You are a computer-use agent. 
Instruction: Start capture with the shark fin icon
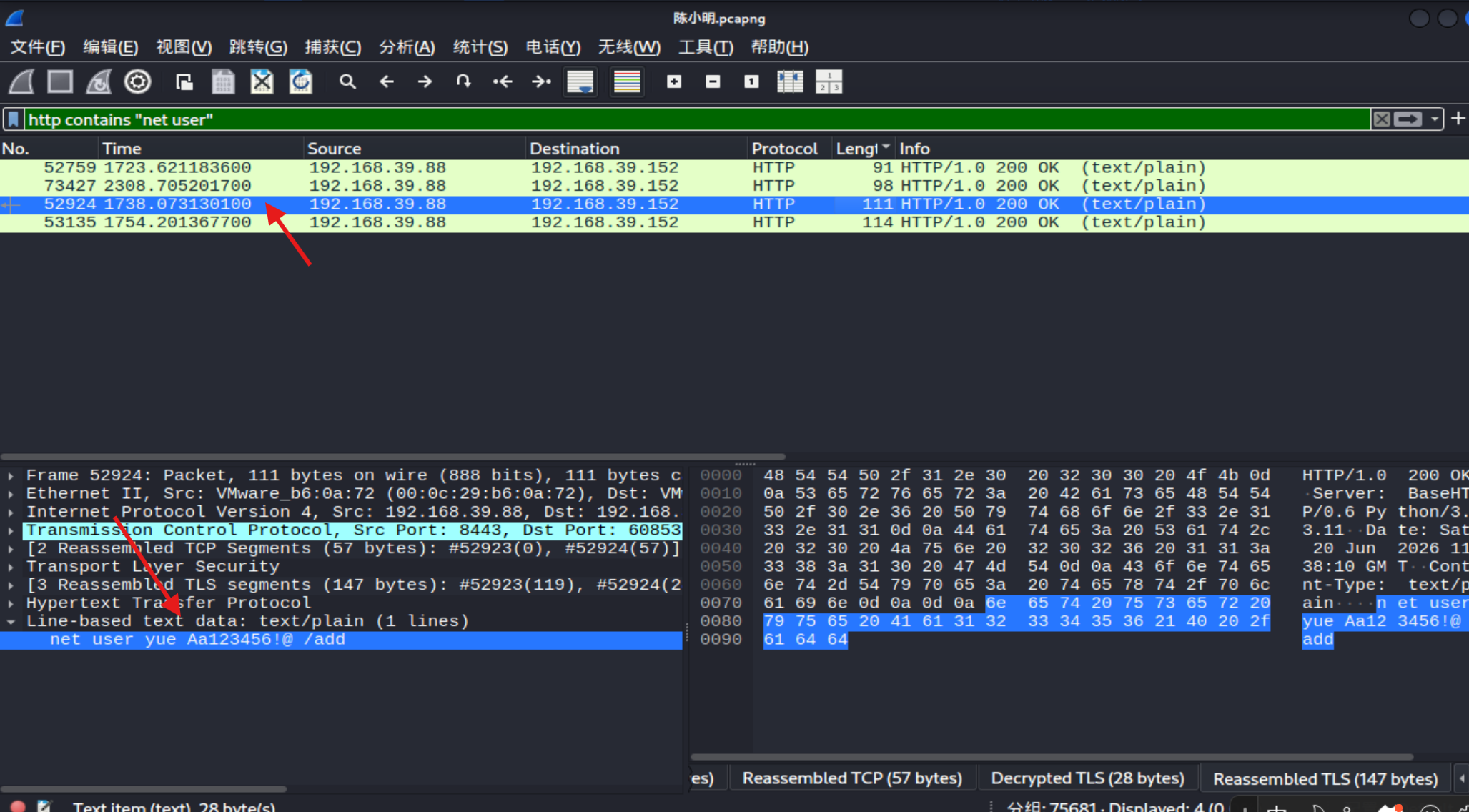click(21, 81)
